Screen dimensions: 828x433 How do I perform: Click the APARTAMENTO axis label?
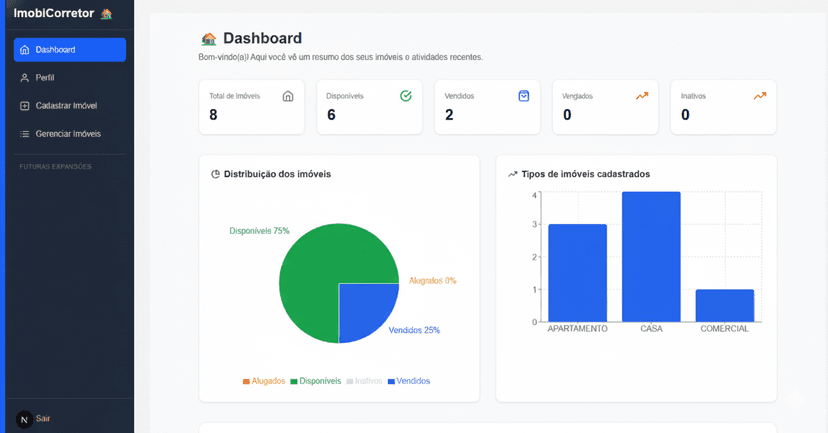tap(578, 328)
